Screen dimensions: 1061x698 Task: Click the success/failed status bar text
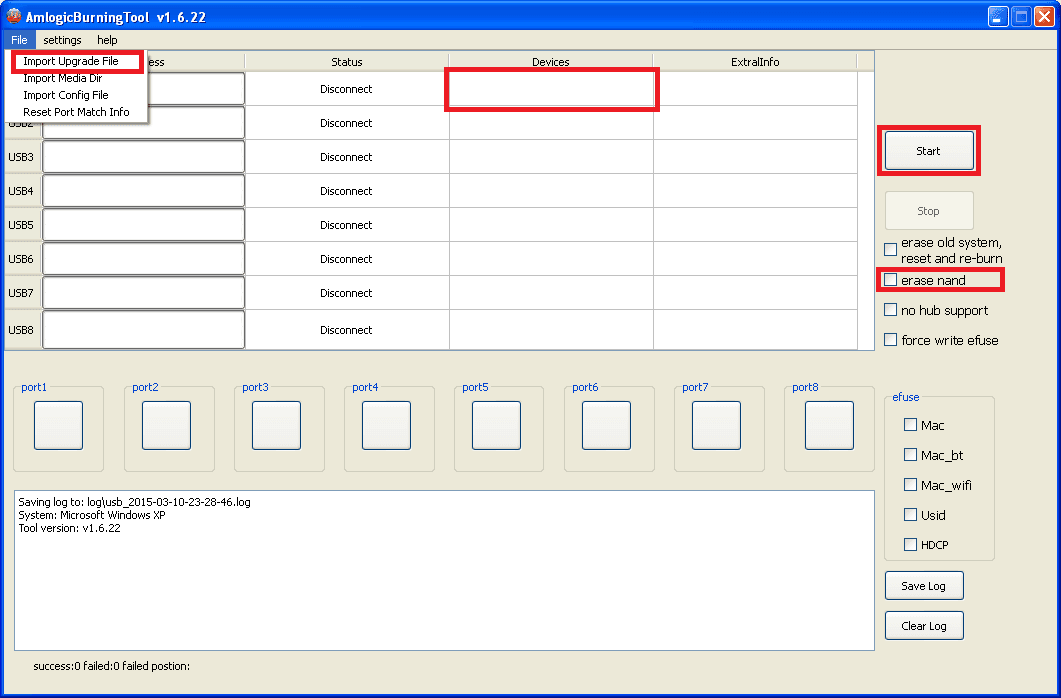click(x=112, y=666)
